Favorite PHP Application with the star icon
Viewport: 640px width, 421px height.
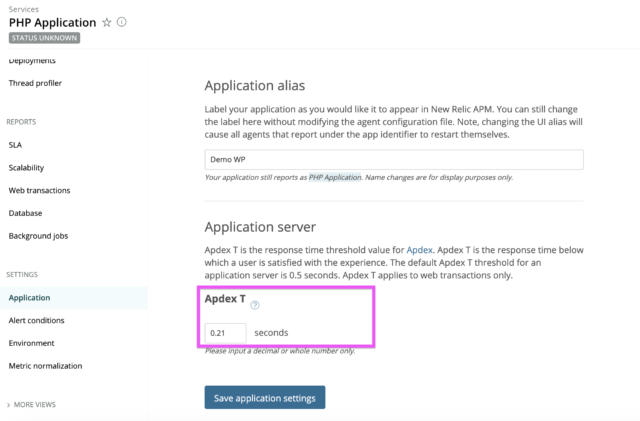click(x=107, y=22)
